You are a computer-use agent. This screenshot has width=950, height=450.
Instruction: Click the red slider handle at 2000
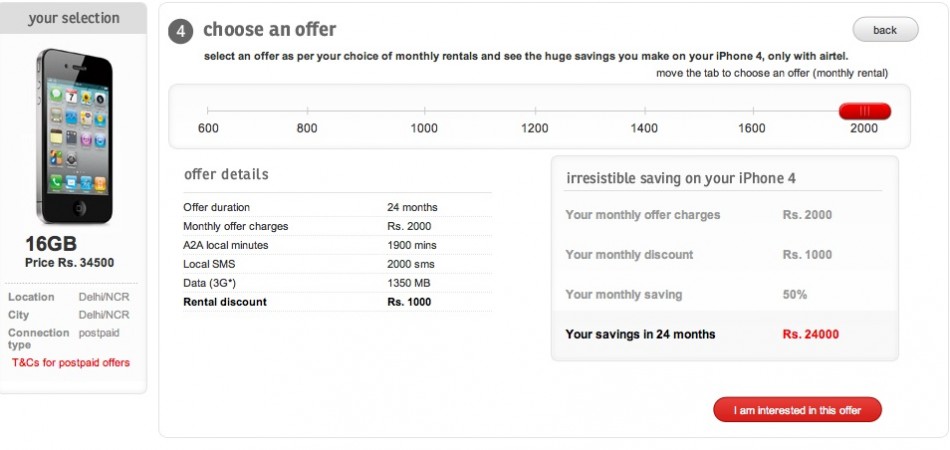click(x=864, y=111)
